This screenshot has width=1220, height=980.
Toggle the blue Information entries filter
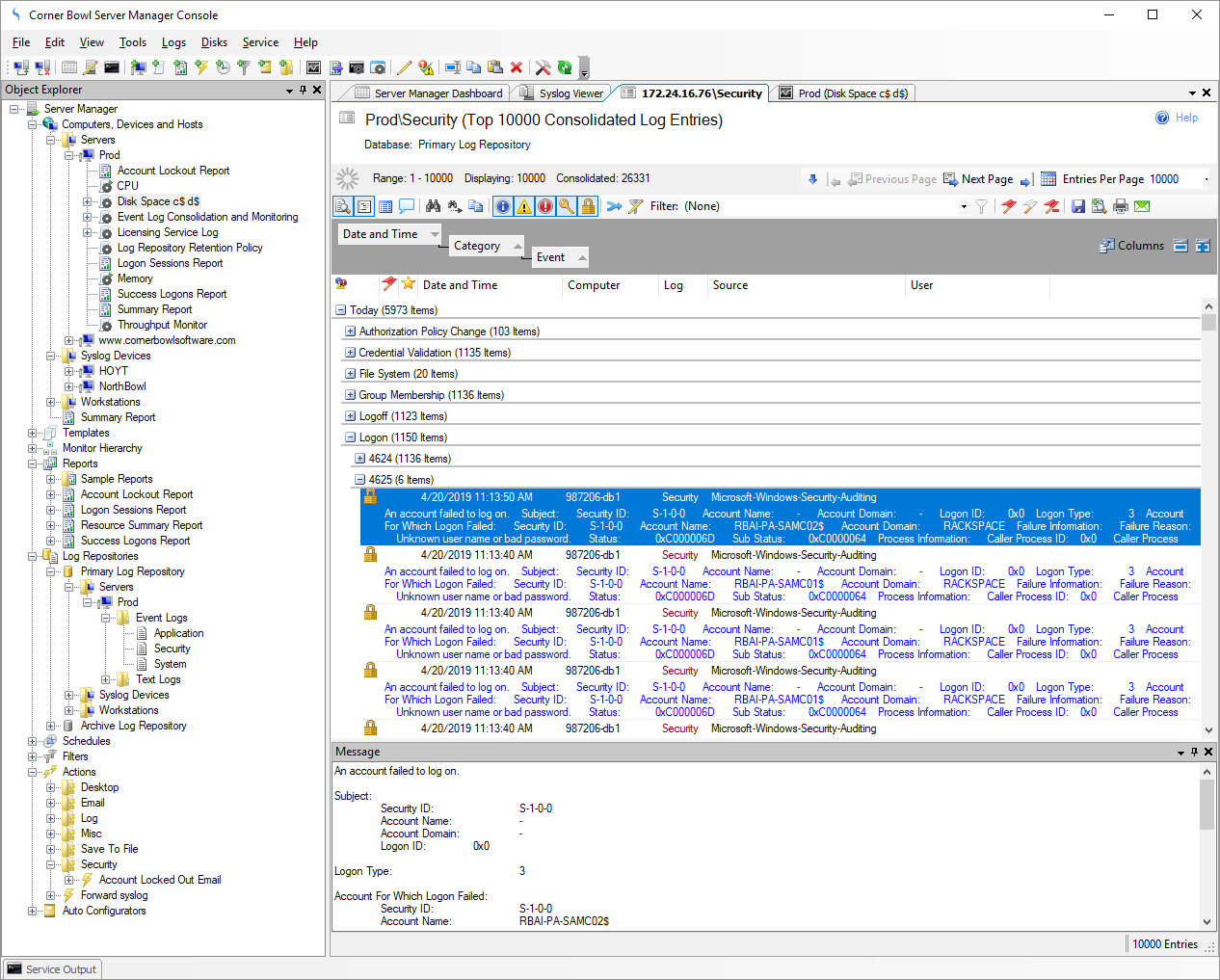[x=503, y=206]
